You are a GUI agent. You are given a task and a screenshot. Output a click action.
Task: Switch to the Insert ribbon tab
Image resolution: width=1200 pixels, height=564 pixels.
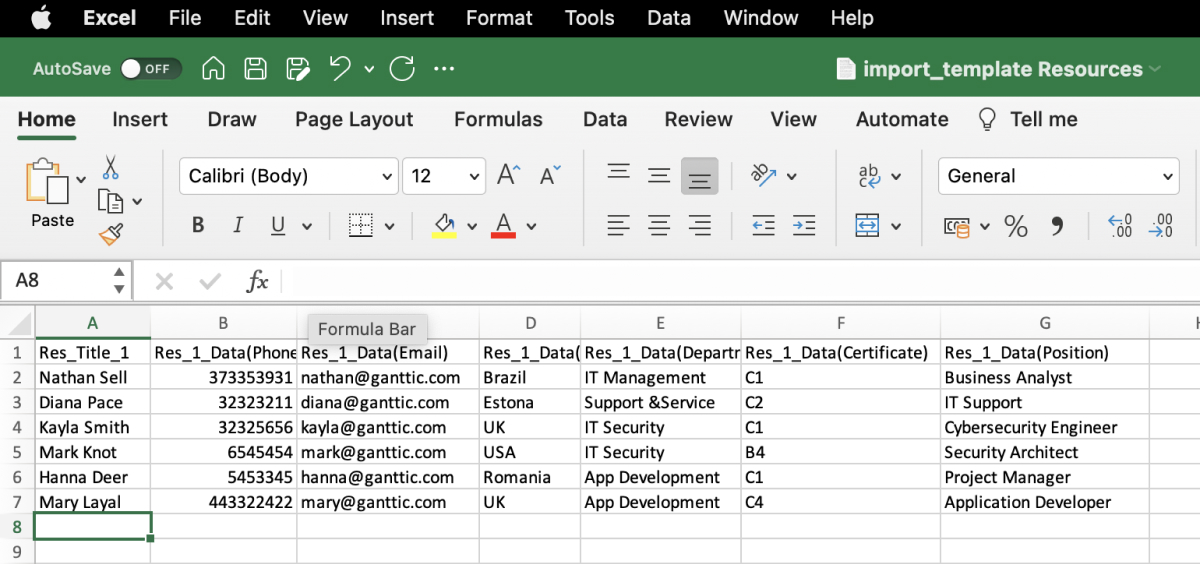(x=140, y=119)
